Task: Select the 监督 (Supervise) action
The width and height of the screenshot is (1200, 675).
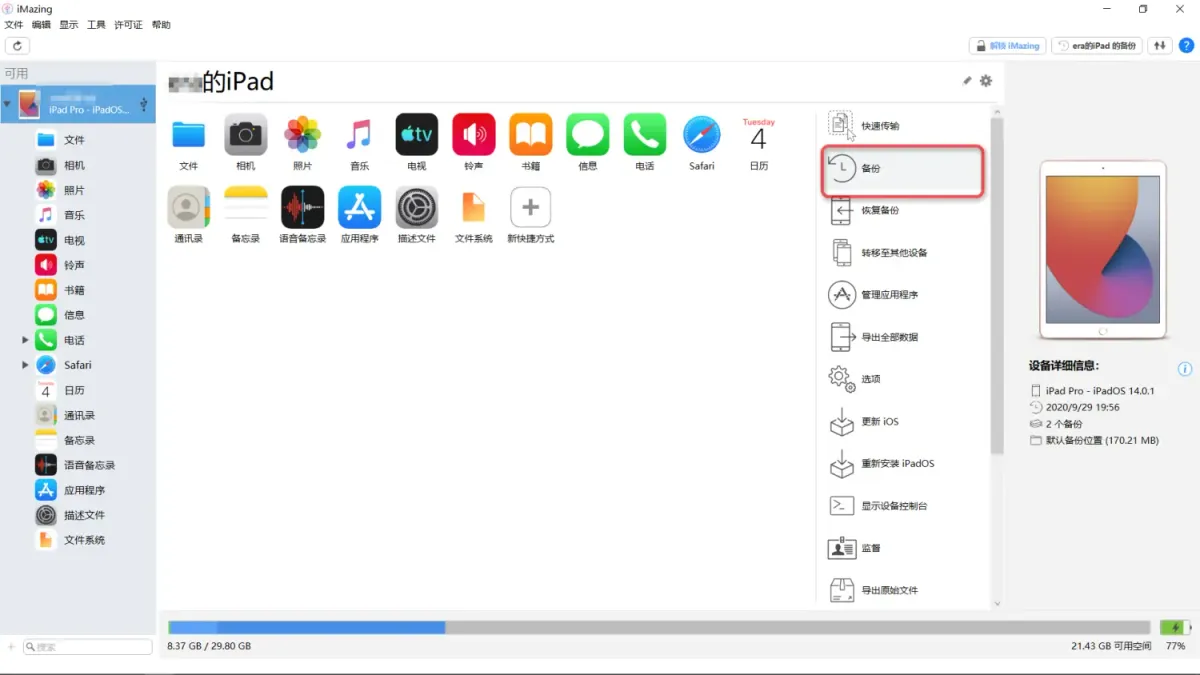Action: click(x=900, y=548)
